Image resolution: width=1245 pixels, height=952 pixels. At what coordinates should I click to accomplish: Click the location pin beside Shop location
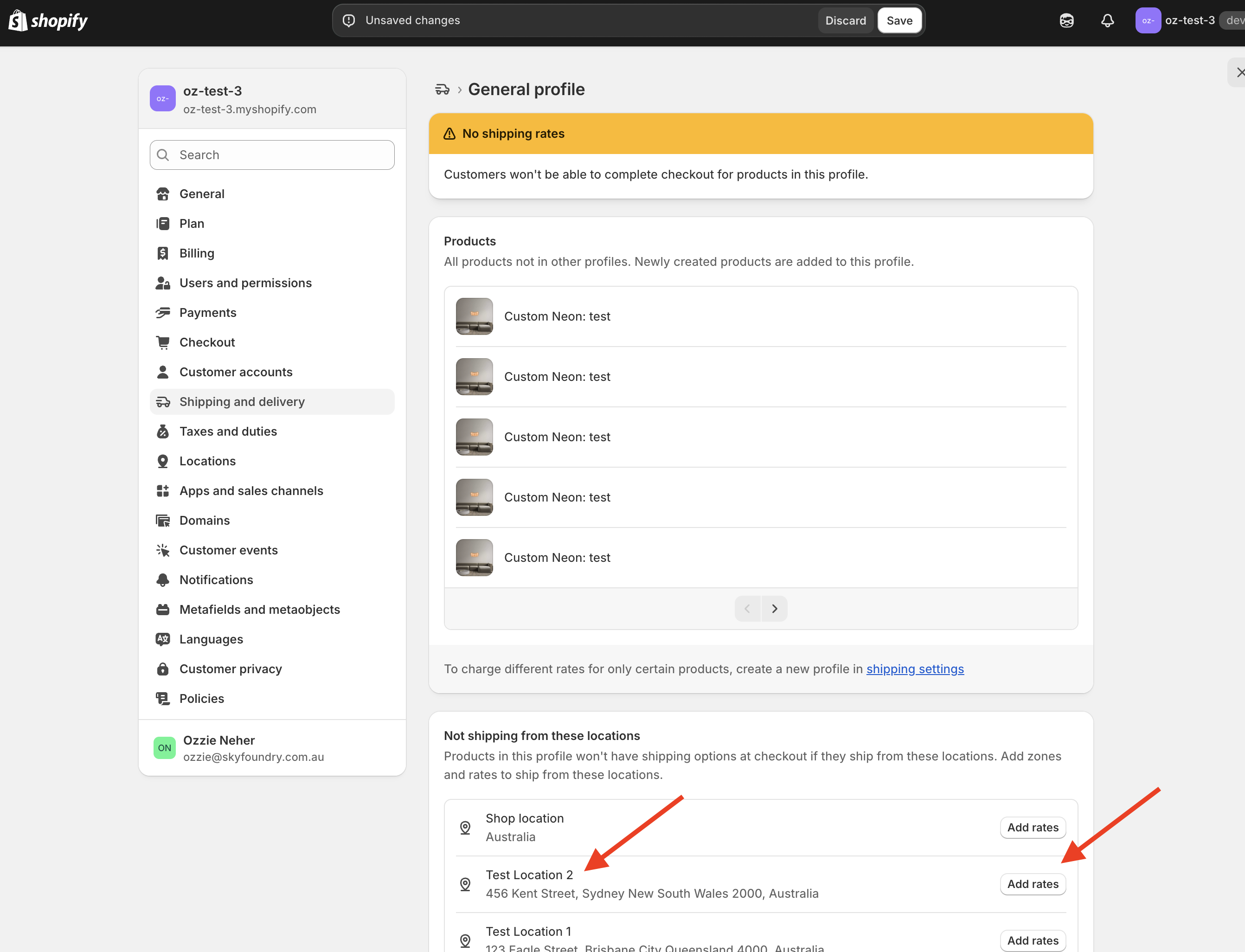pos(465,827)
